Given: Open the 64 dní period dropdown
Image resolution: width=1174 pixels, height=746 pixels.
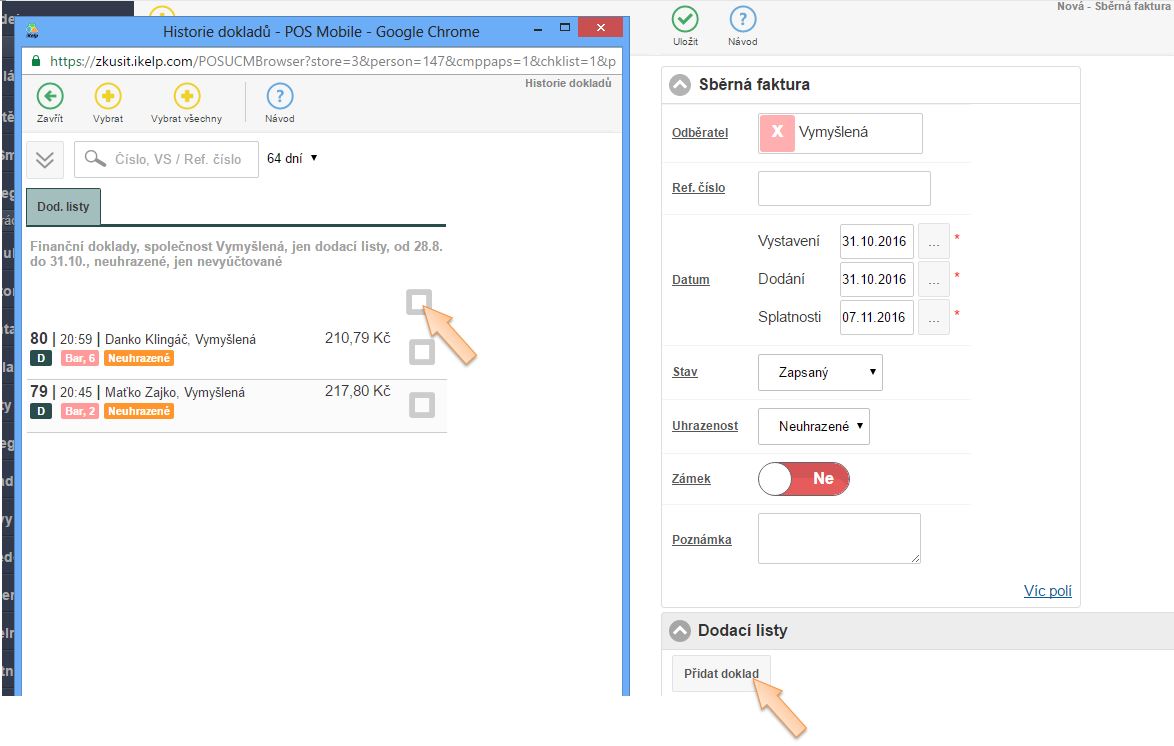Looking at the screenshot, I should [x=292, y=158].
